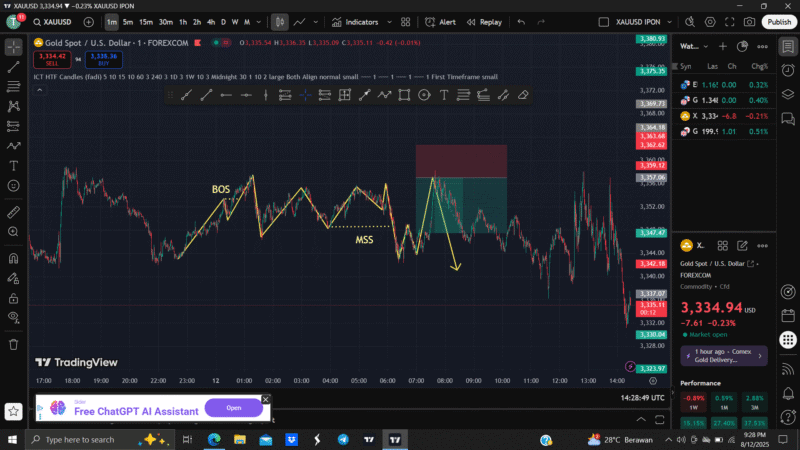Click the XAUUSD symbol search field
This screenshot has height=450, width=800.
pyautogui.click(x=54, y=22)
